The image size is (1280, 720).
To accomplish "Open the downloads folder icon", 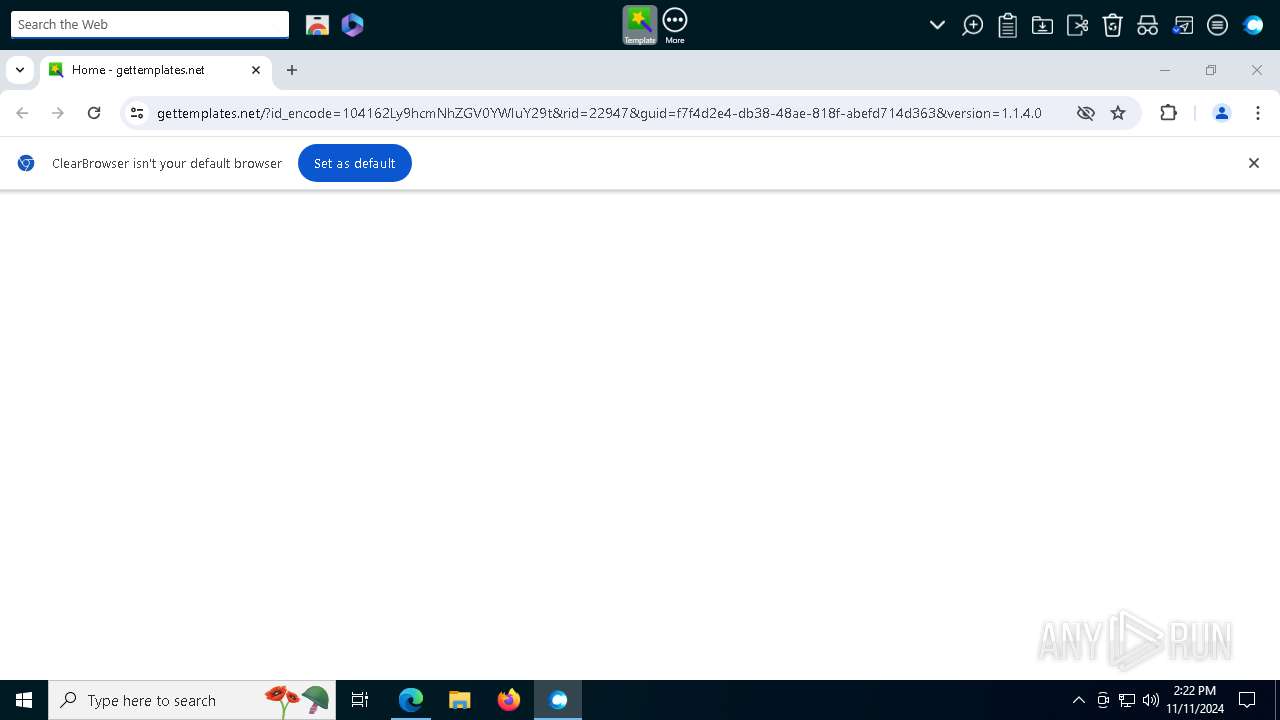I will pyautogui.click(x=1042, y=25).
